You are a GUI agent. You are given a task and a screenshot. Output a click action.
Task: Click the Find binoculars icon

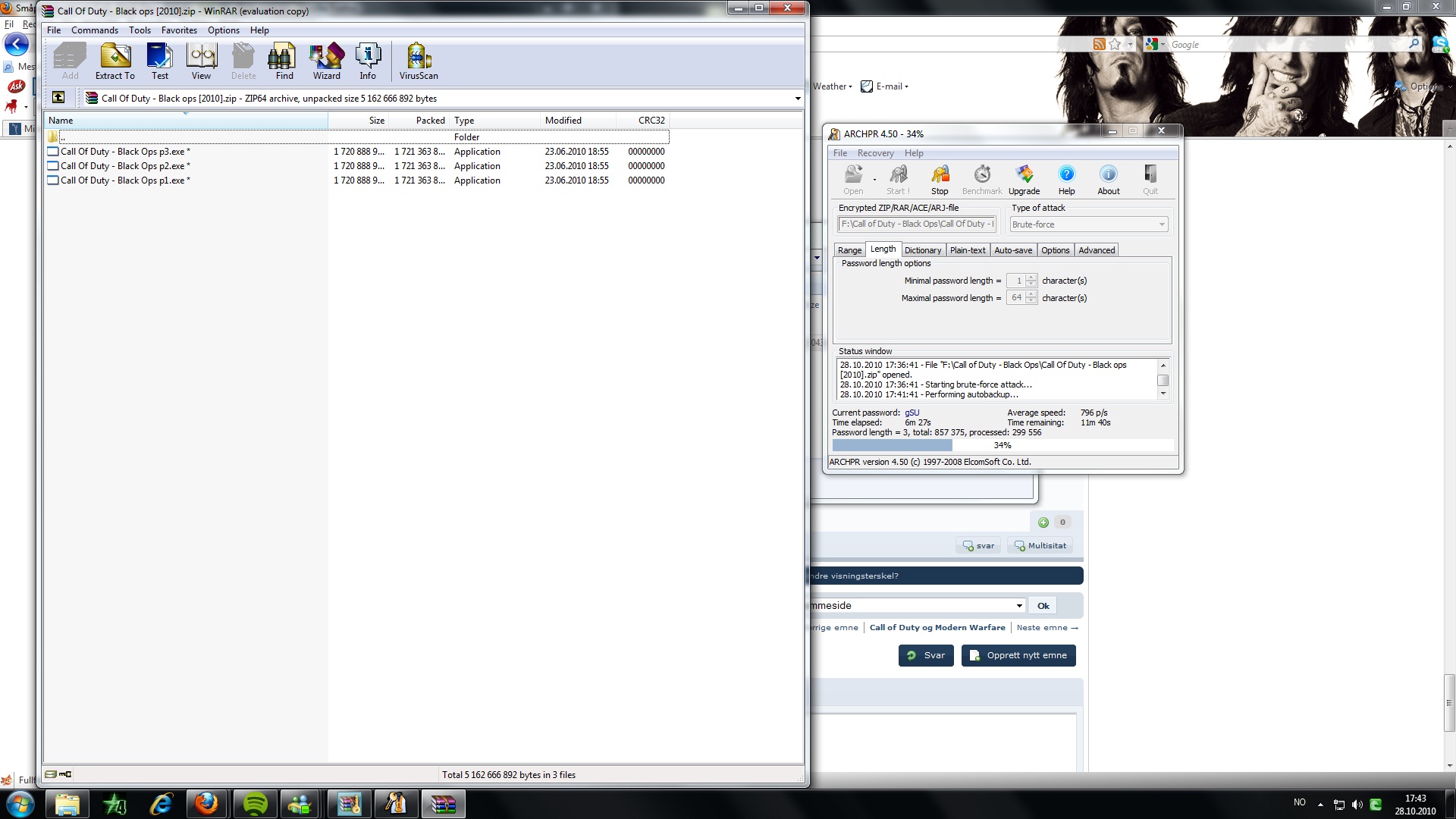(284, 61)
